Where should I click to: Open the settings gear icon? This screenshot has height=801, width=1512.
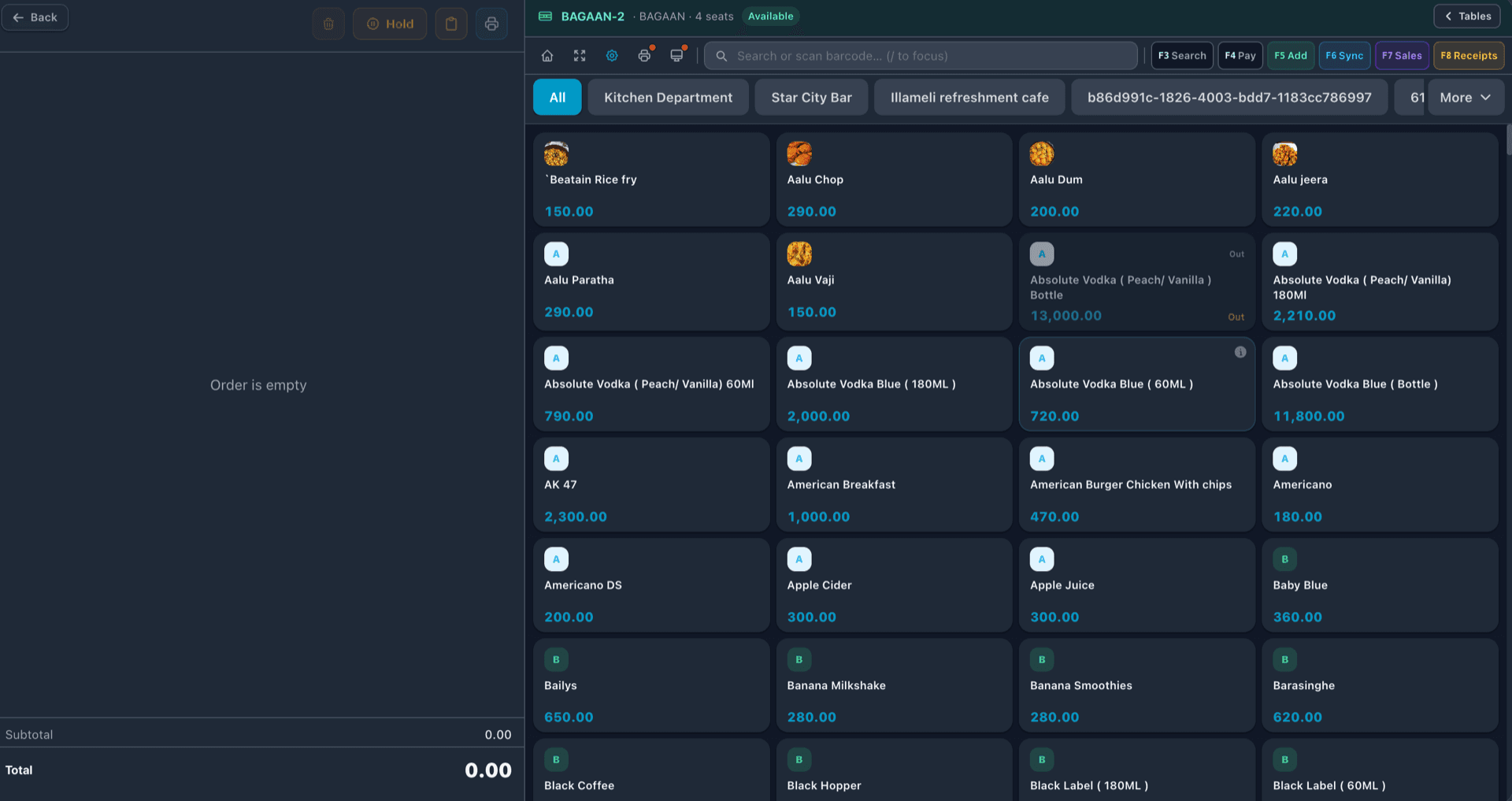[612, 56]
